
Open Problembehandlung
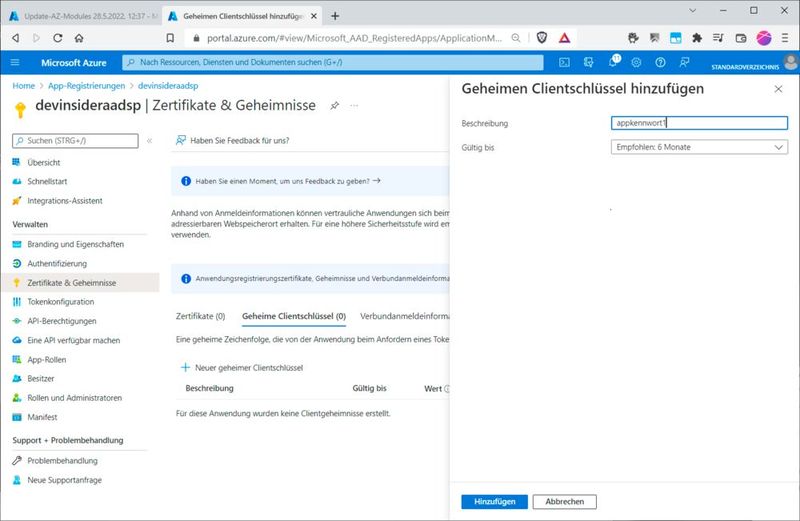click(62, 461)
